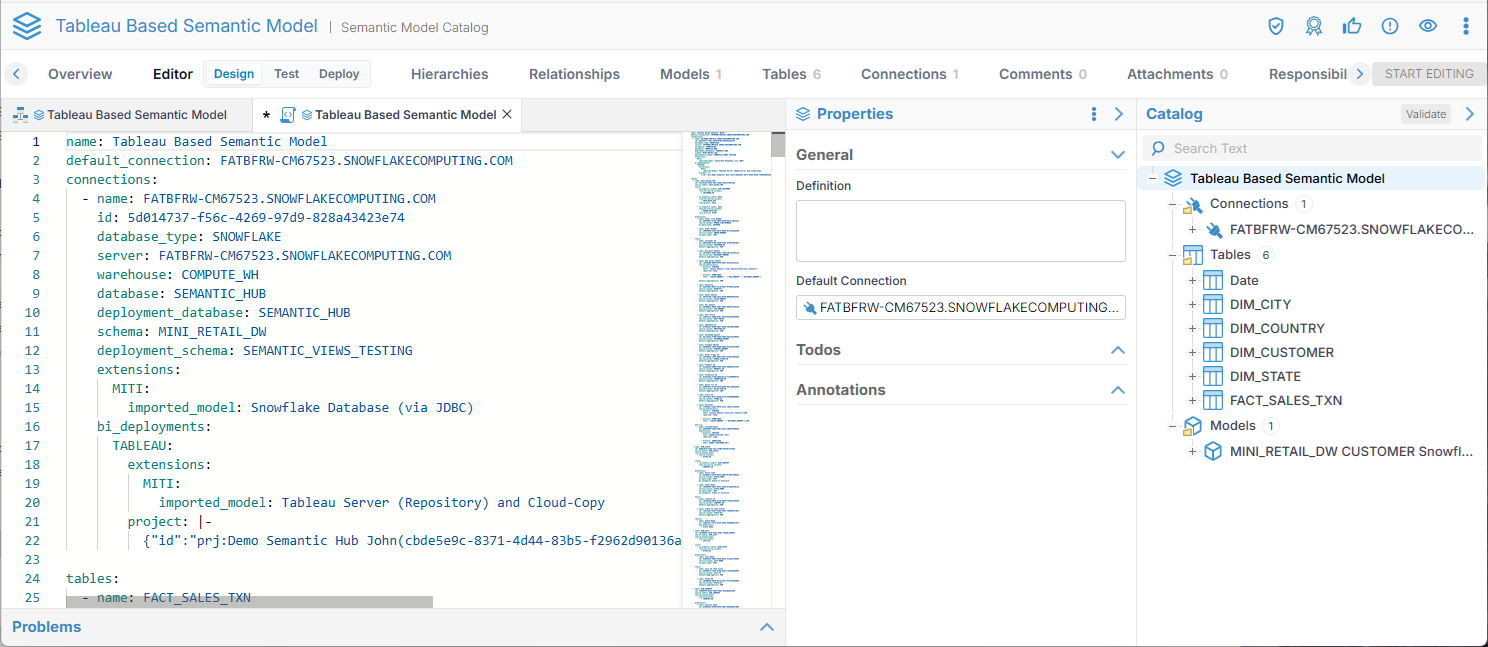Image resolution: width=1488 pixels, height=647 pixels.
Task: Switch editor to Deploy mode
Action: (x=339, y=74)
